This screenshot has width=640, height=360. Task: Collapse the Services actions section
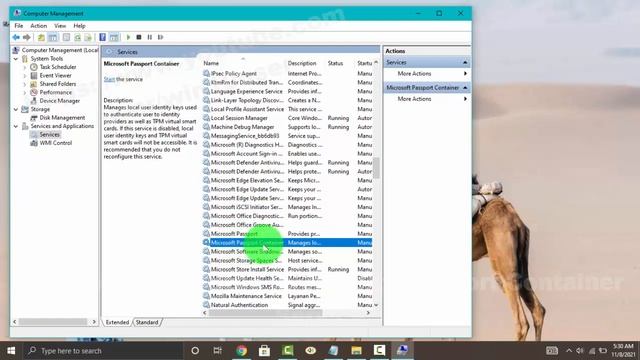point(465,62)
